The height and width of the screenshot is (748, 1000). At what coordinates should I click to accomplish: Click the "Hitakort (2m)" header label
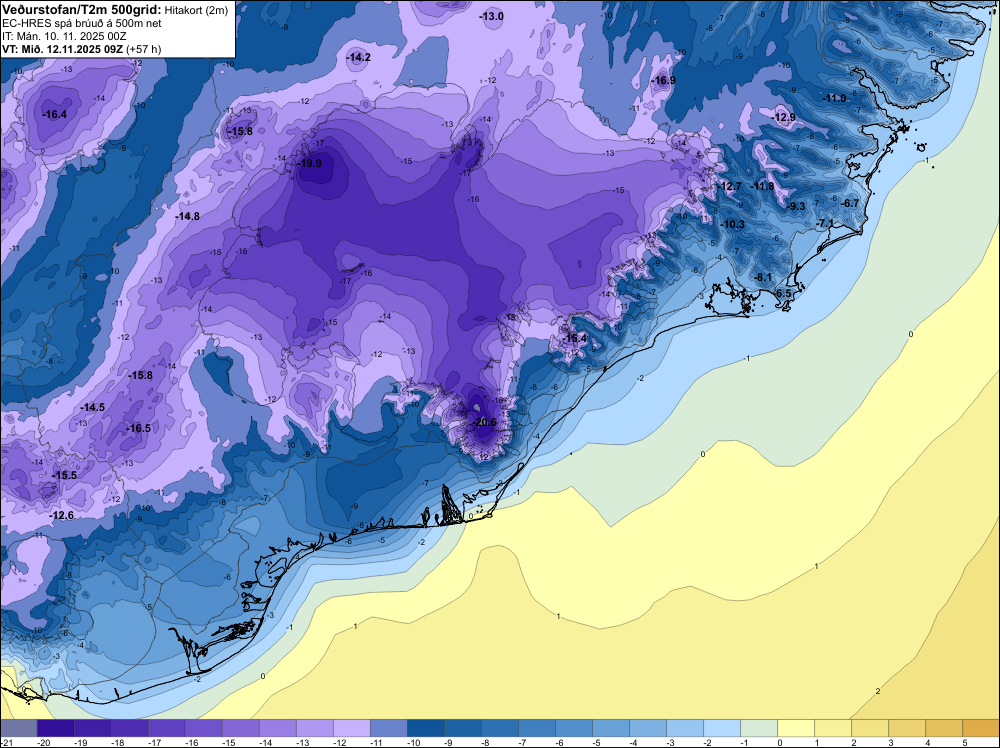pyautogui.click(x=196, y=10)
